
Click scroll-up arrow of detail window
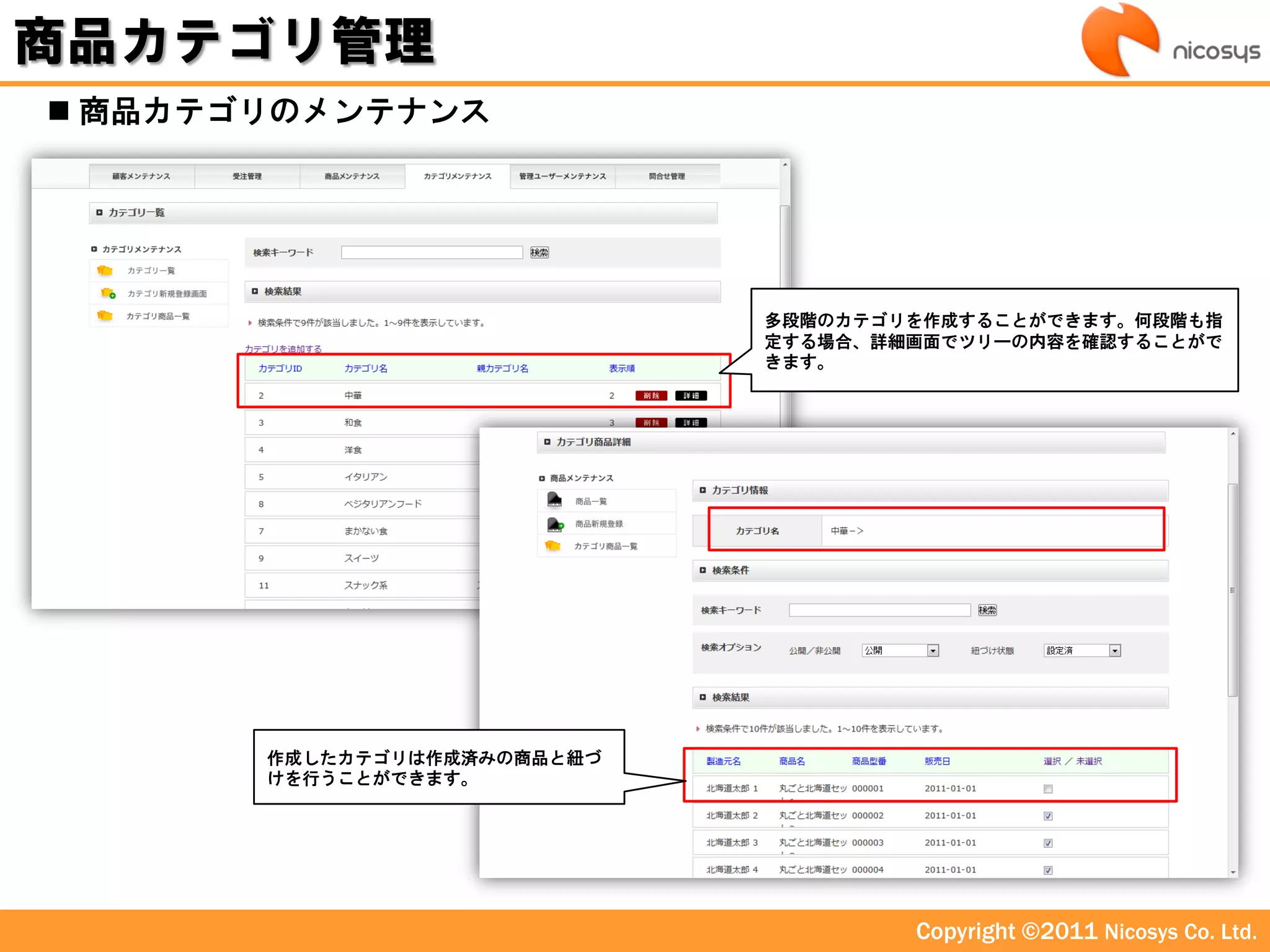pos(1233,434)
